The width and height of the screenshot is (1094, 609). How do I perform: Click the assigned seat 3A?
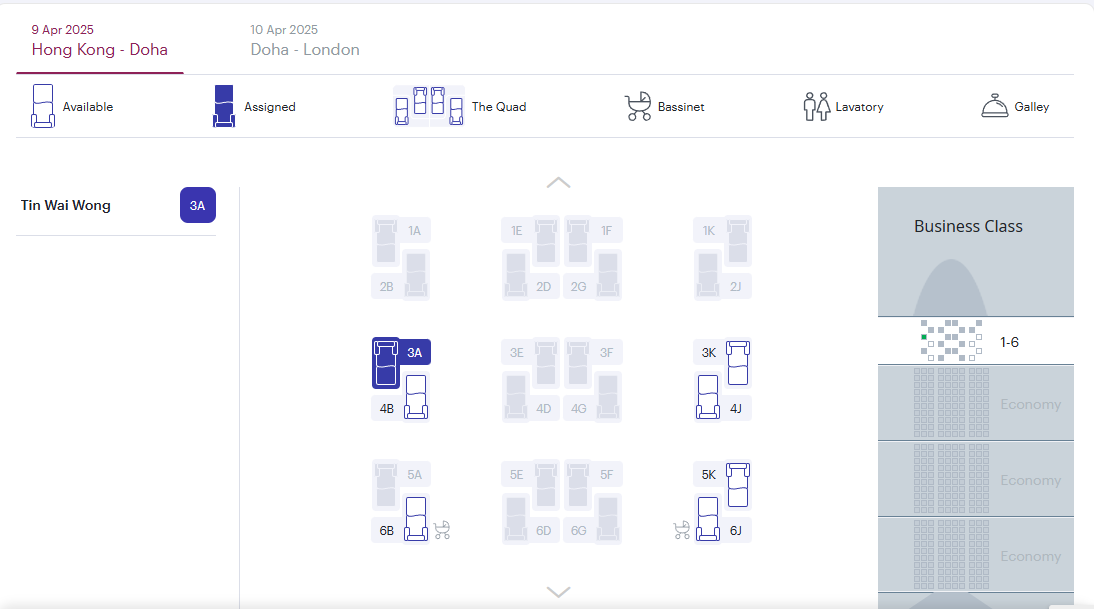tap(386, 362)
